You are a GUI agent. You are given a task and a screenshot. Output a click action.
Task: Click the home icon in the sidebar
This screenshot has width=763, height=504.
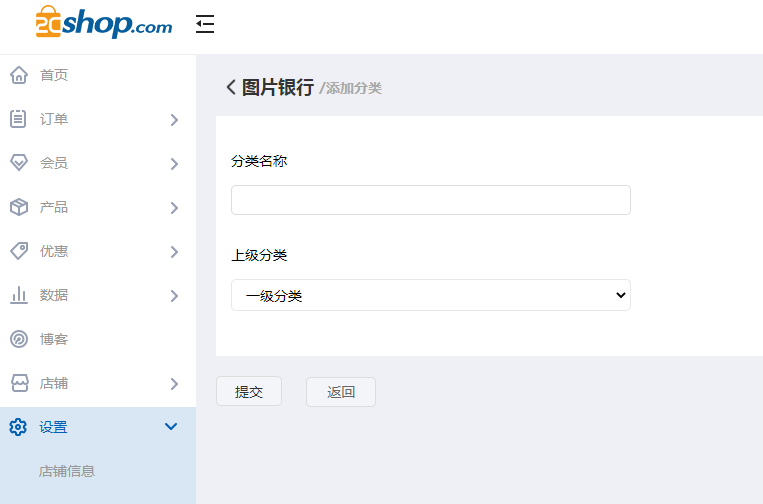[18, 75]
